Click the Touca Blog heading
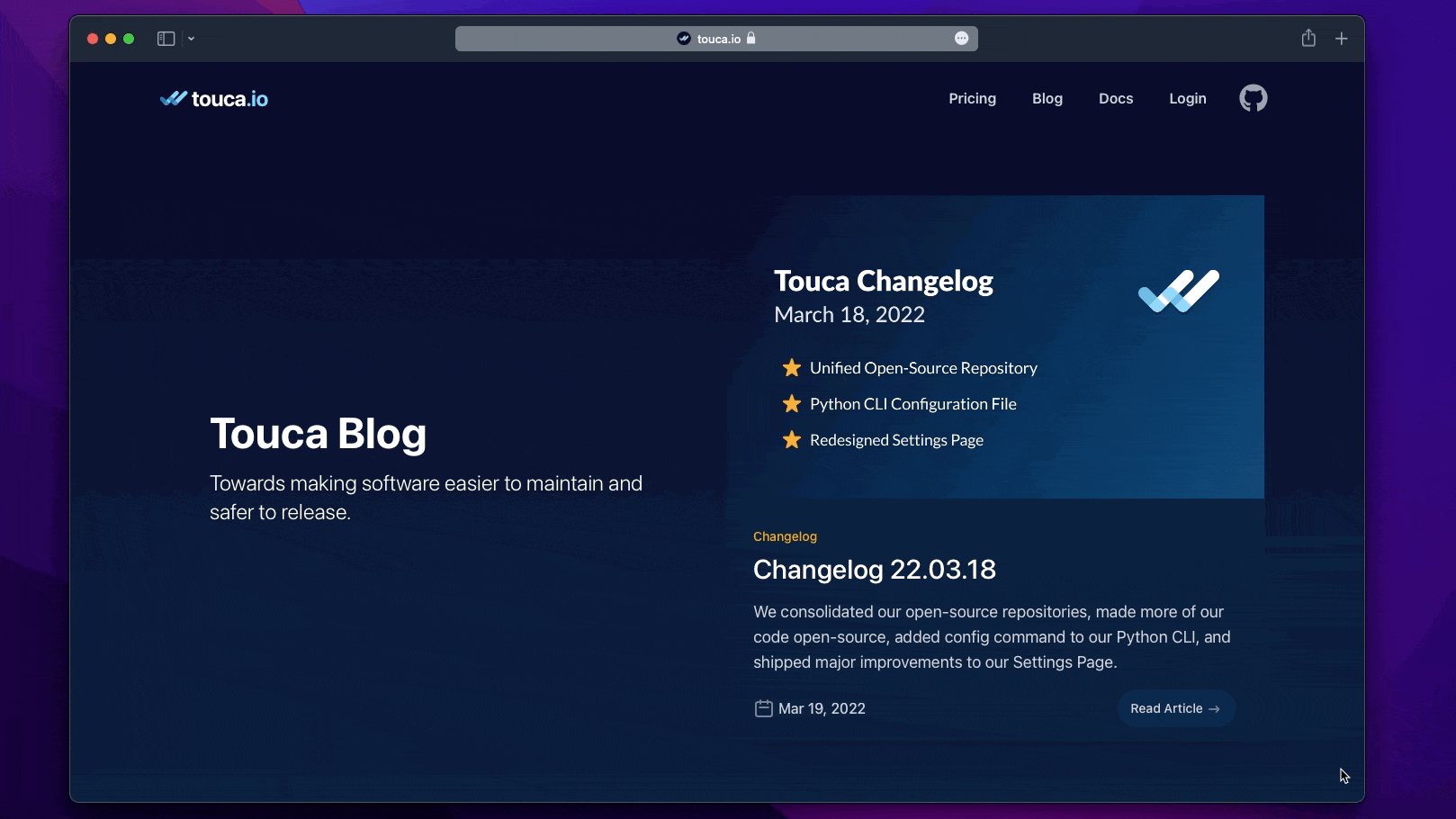This screenshot has width=1456, height=819. click(318, 433)
